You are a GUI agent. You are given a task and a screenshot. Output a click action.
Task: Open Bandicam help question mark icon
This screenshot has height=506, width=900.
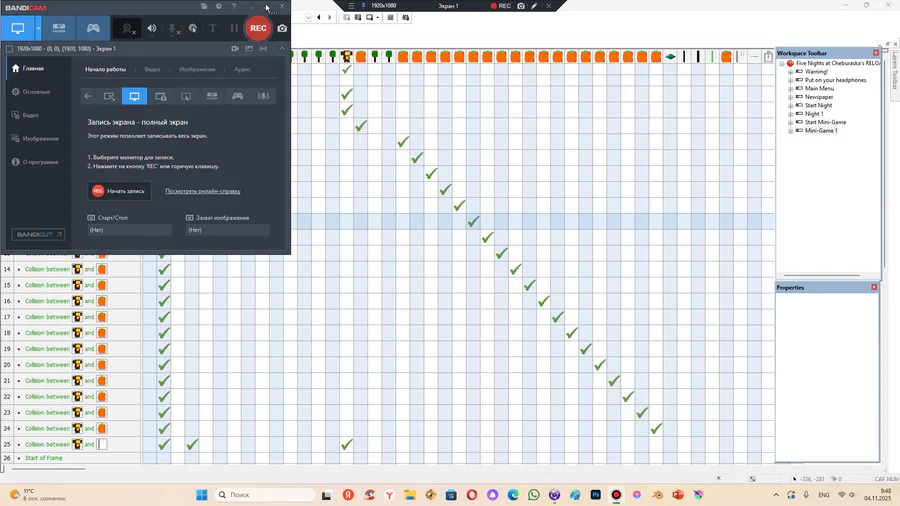click(234, 6)
